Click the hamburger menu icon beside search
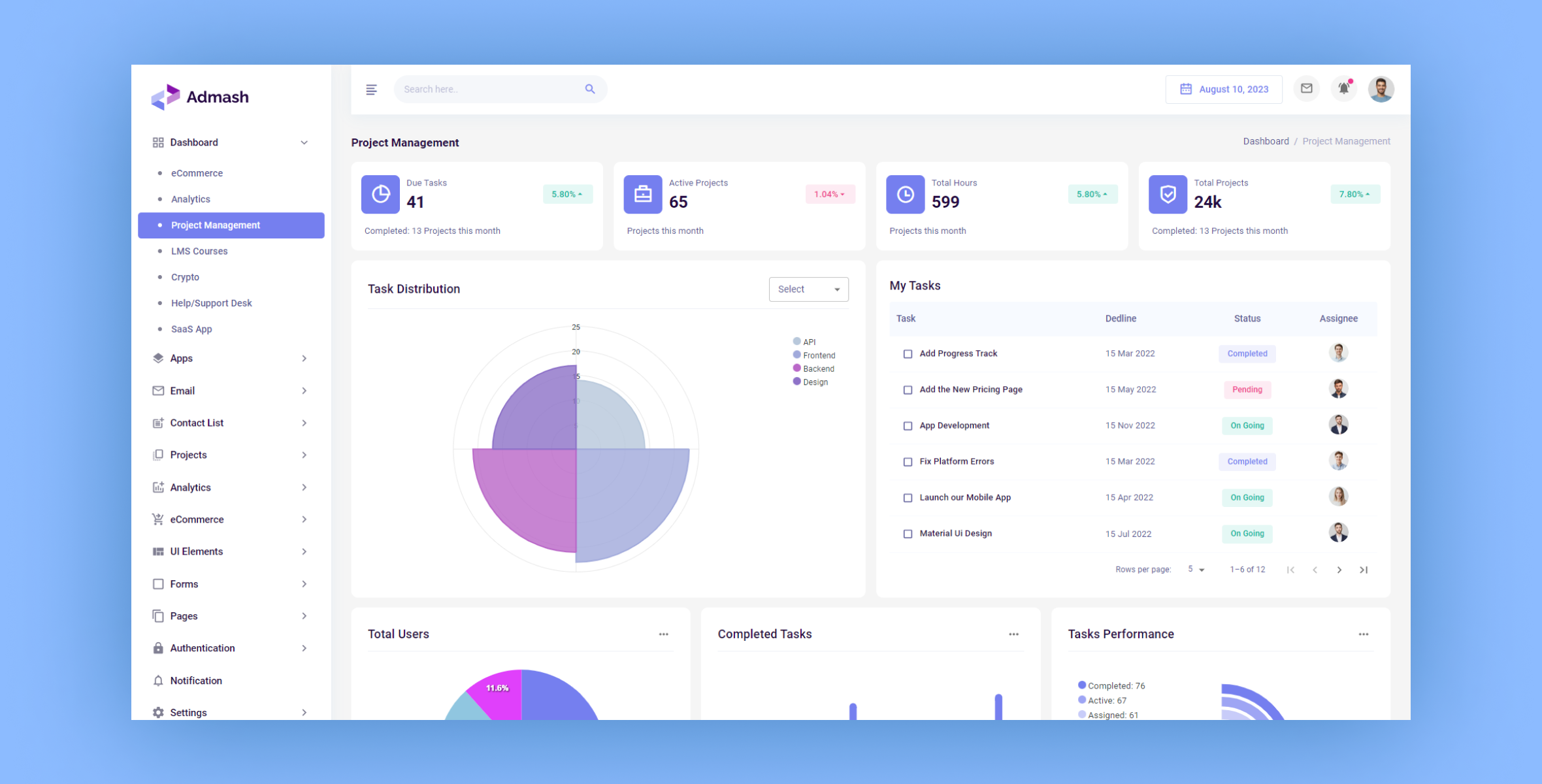 372,90
